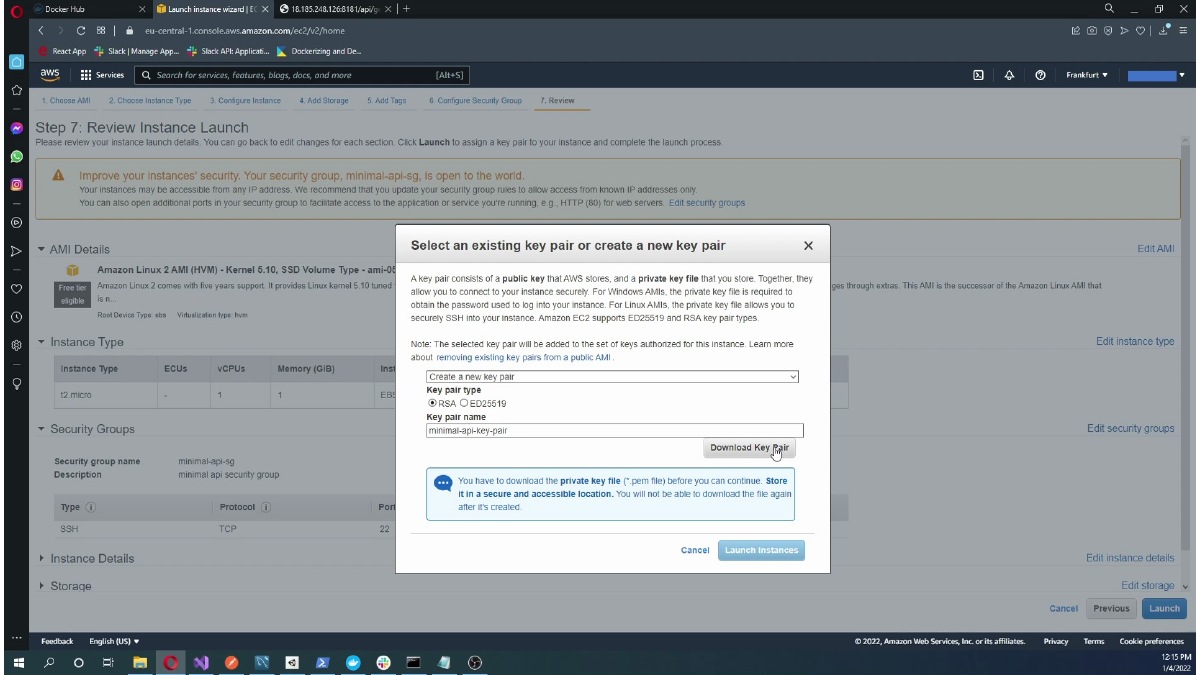Switch to the Docker Hub browser tab

point(89,9)
